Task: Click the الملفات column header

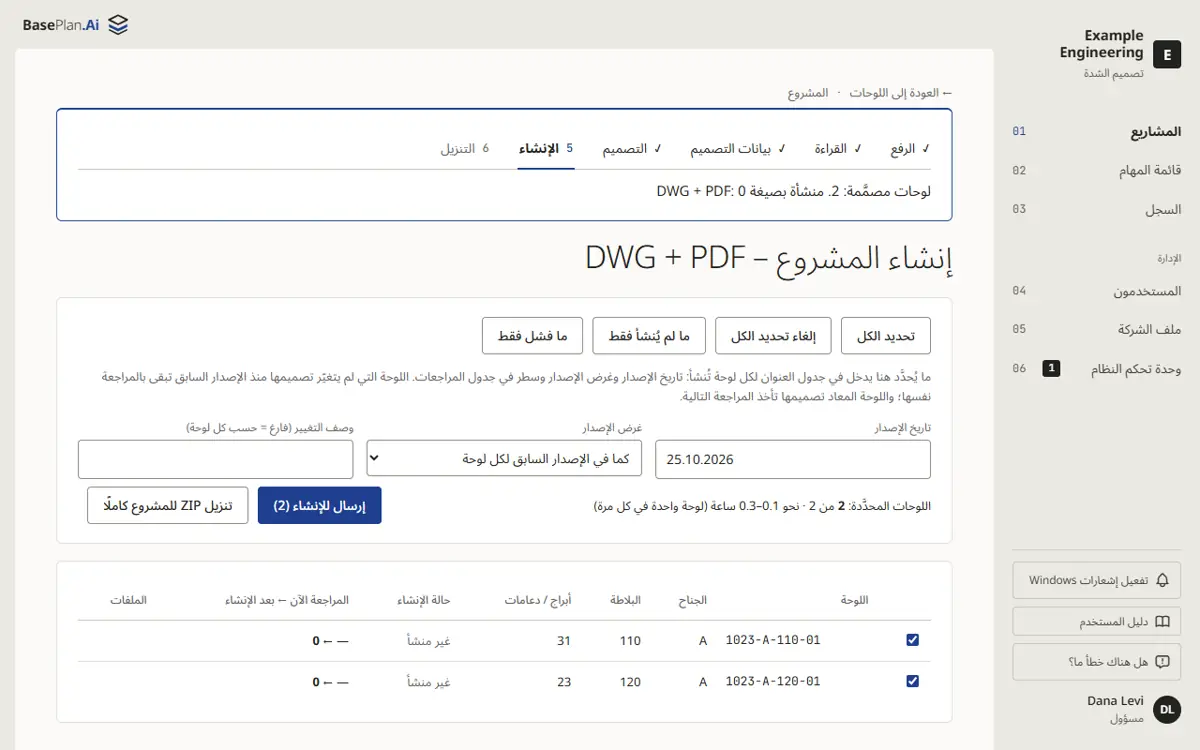Action: (x=128, y=600)
